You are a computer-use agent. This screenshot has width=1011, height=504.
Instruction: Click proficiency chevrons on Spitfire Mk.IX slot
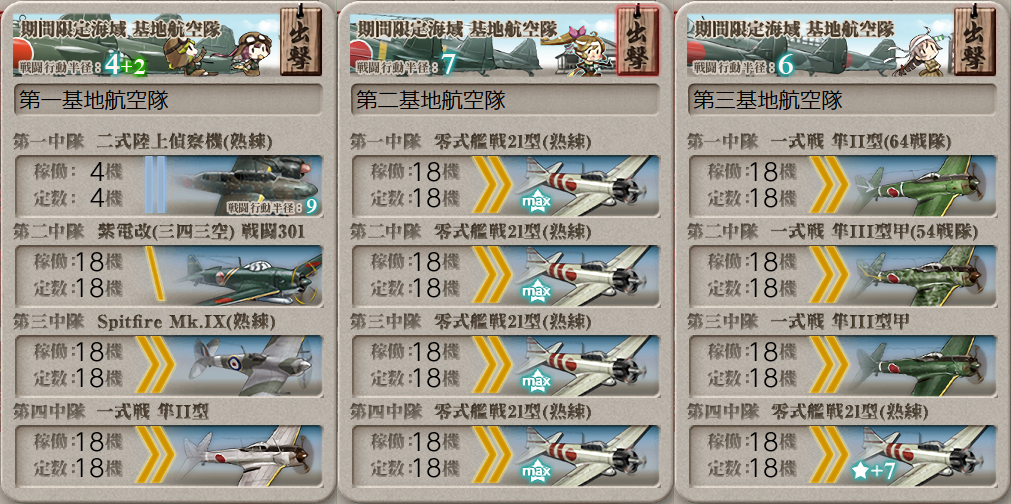[155, 365]
